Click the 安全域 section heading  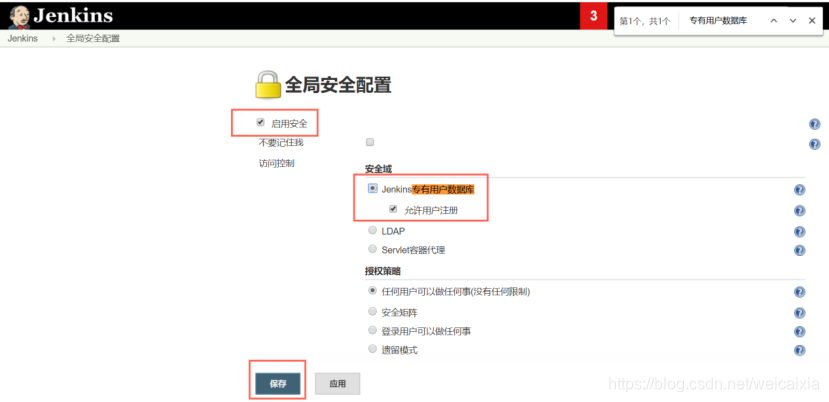point(378,169)
